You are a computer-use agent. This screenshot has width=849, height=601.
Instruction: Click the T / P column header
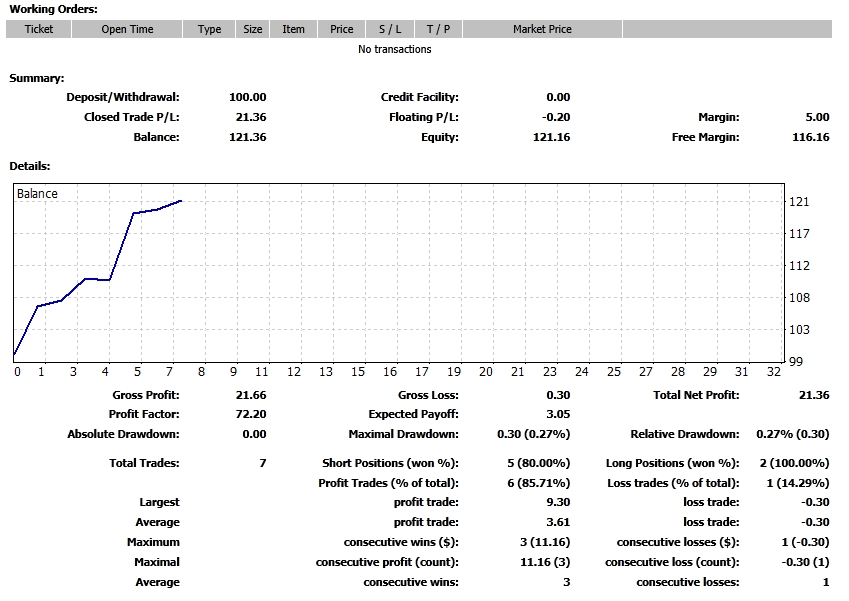438,29
